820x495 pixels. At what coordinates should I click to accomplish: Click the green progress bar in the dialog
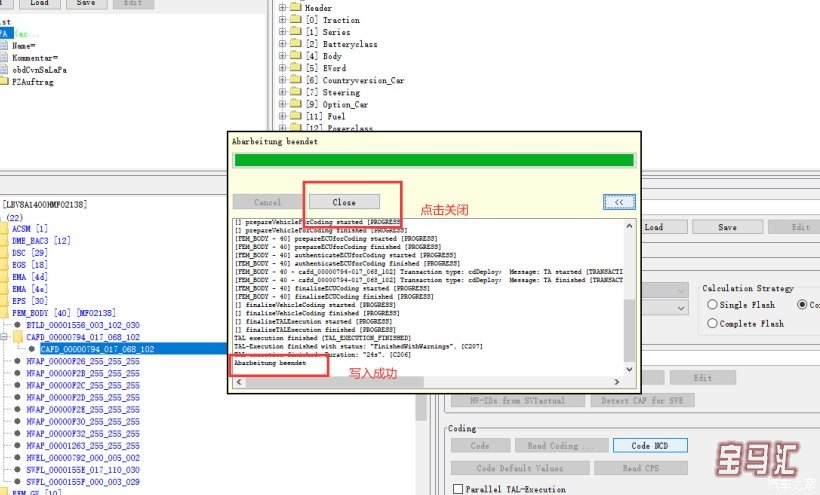coord(434,160)
